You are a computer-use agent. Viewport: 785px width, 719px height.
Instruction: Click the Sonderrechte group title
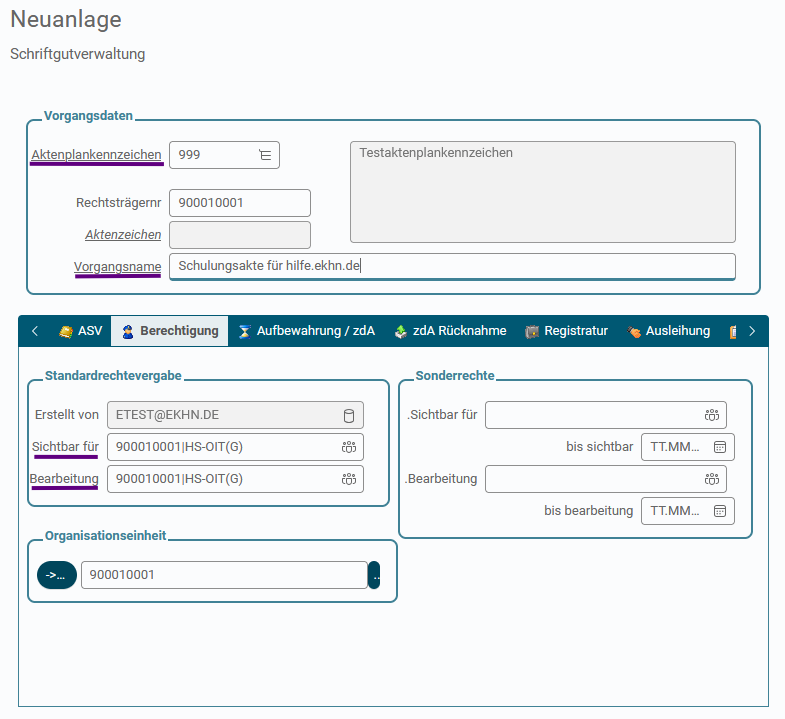point(455,376)
